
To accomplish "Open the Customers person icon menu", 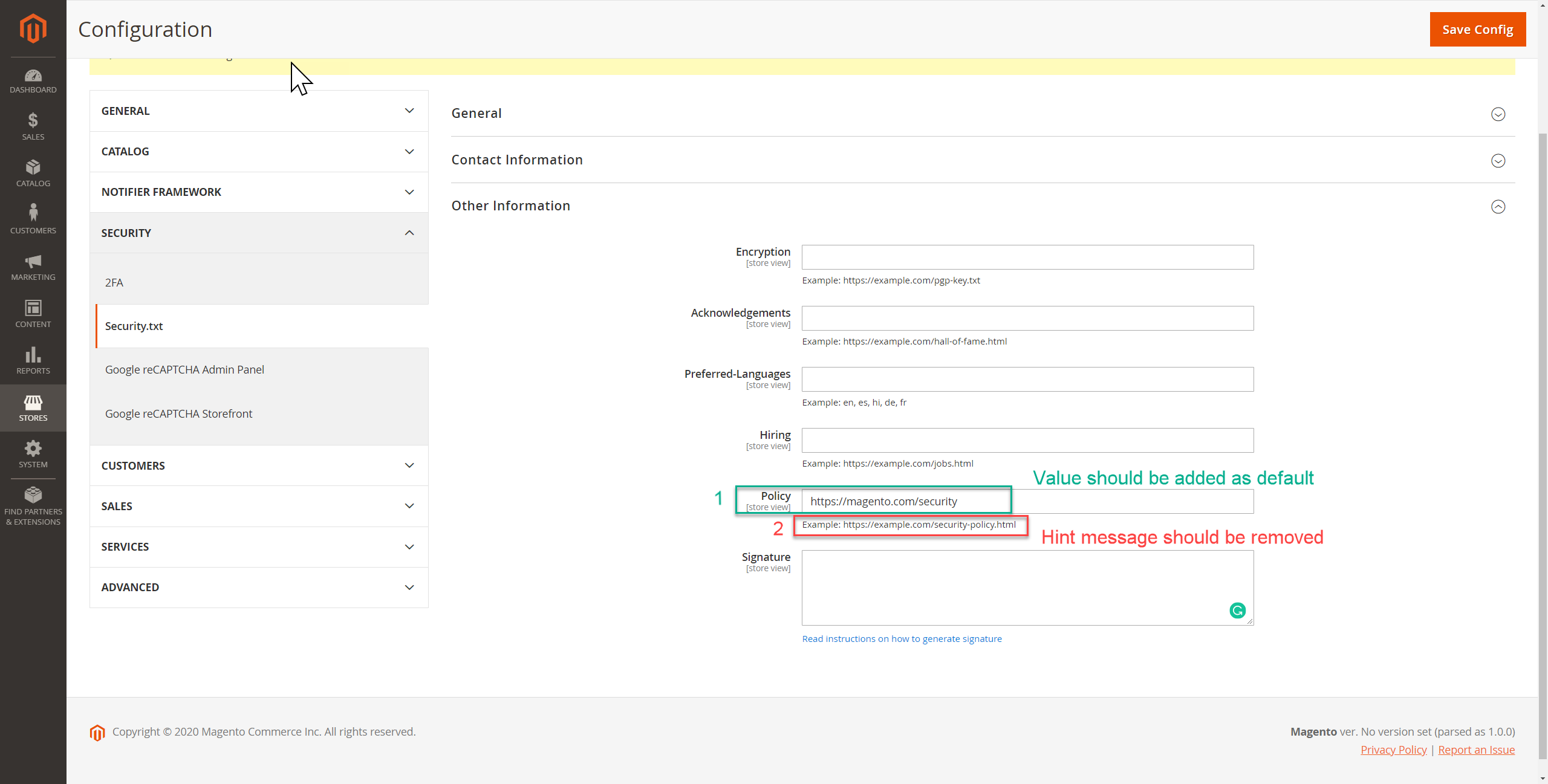I will pyautogui.click(x=33, y=219).
